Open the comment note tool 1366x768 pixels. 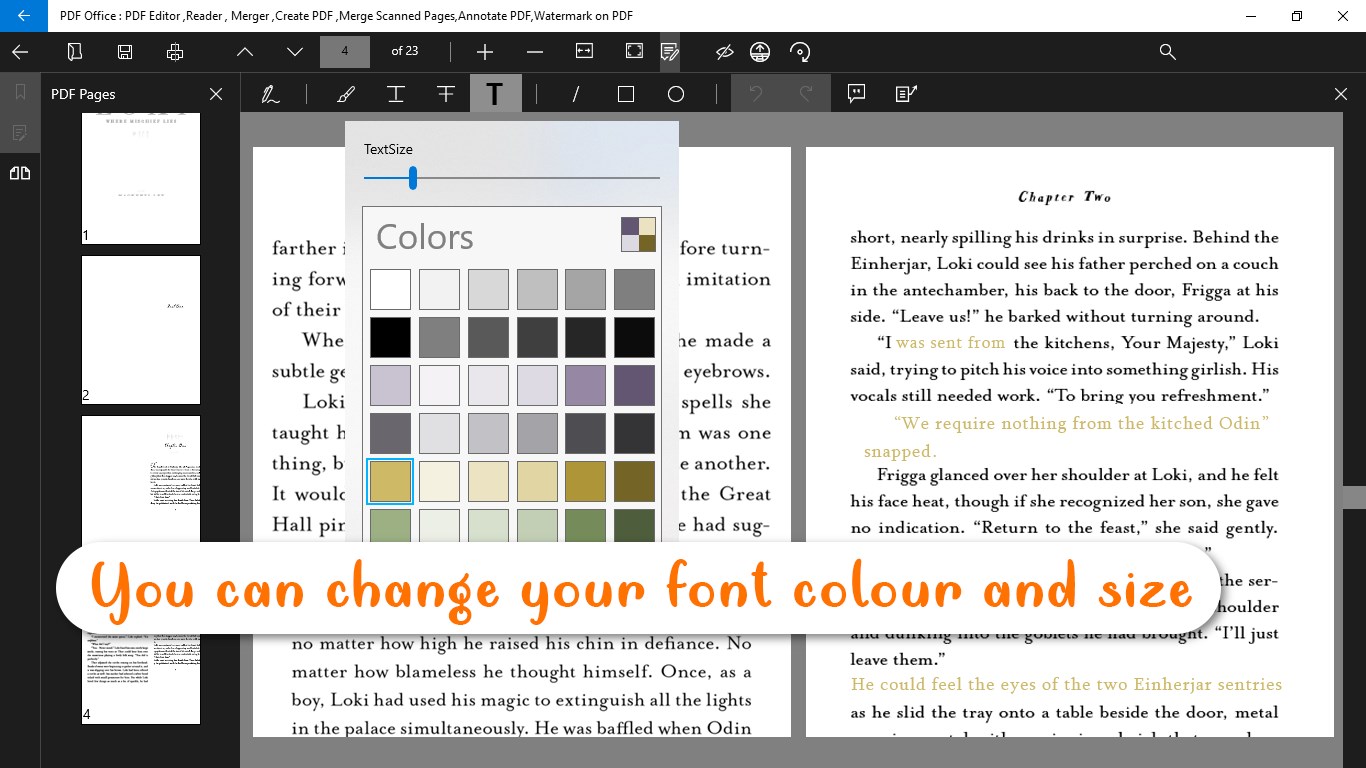(x=856, y=93)
